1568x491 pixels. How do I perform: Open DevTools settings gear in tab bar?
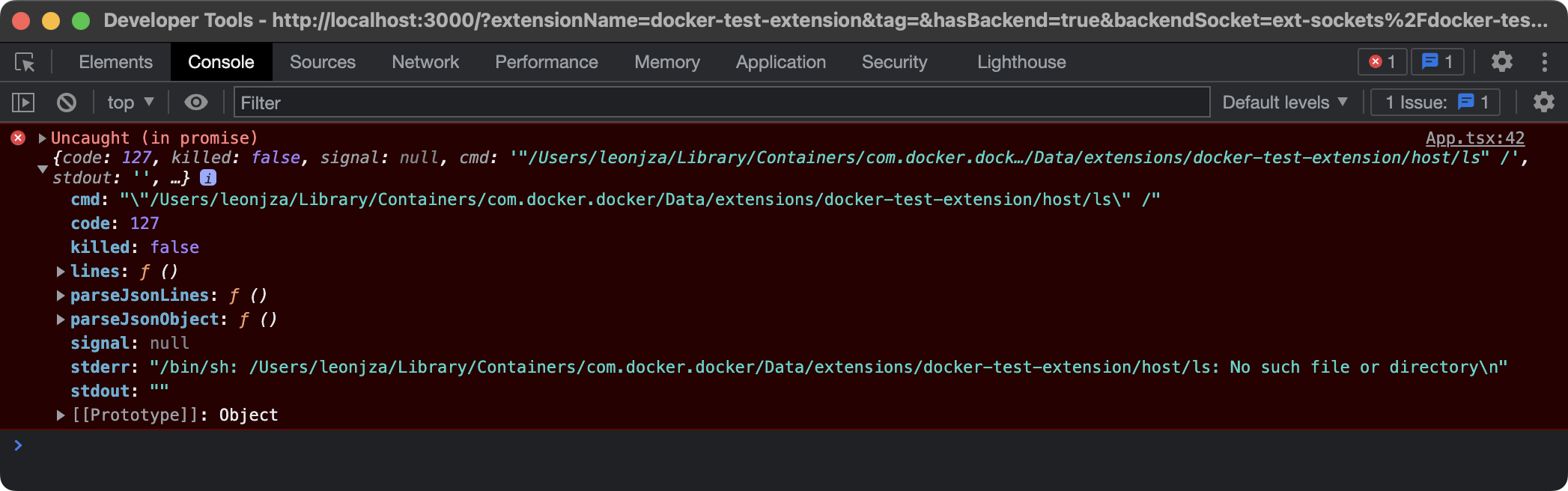pyautogui.click(x=1501, y=62)
